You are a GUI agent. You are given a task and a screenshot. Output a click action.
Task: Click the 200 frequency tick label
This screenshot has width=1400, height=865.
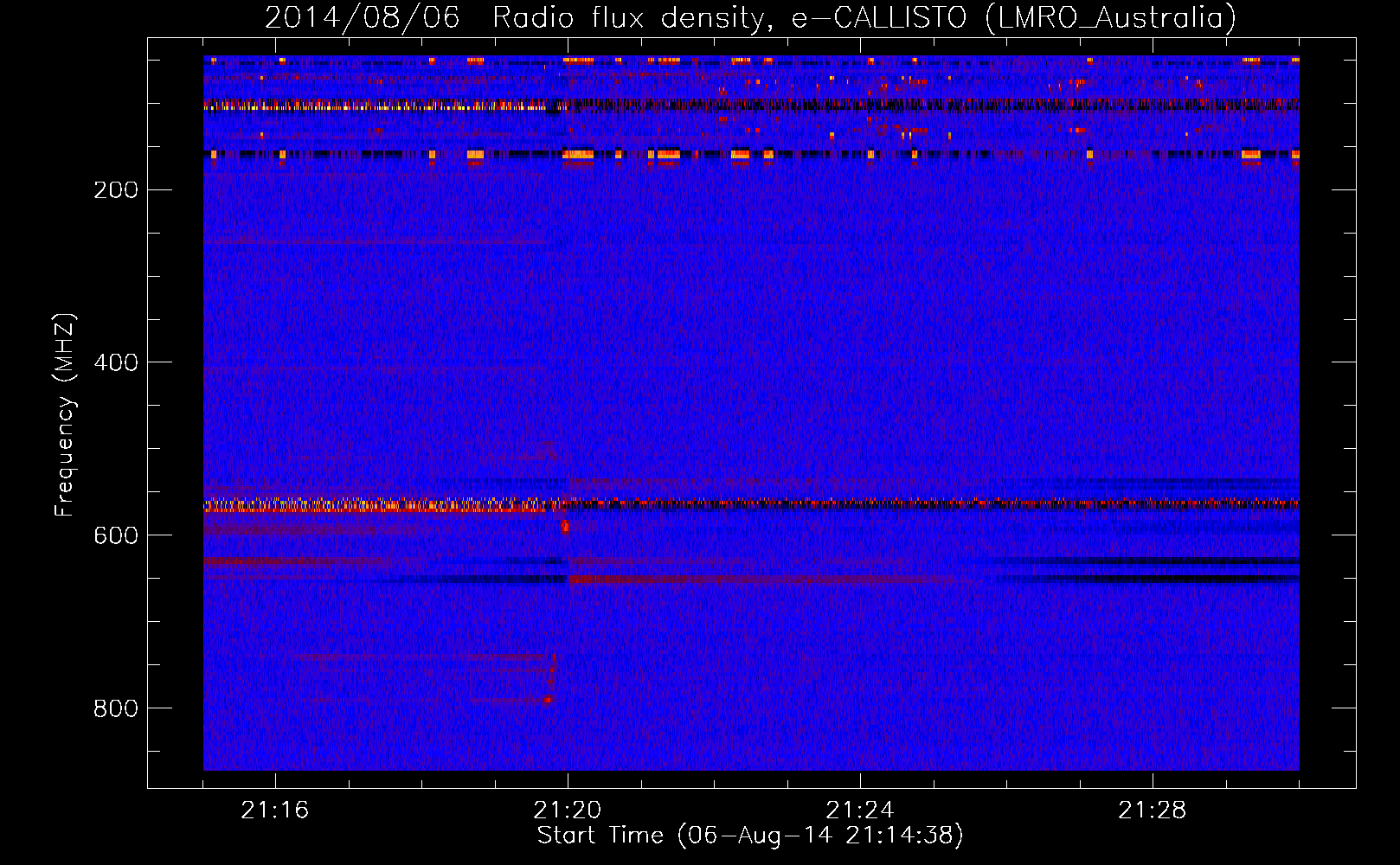click(x=116, y=190)
